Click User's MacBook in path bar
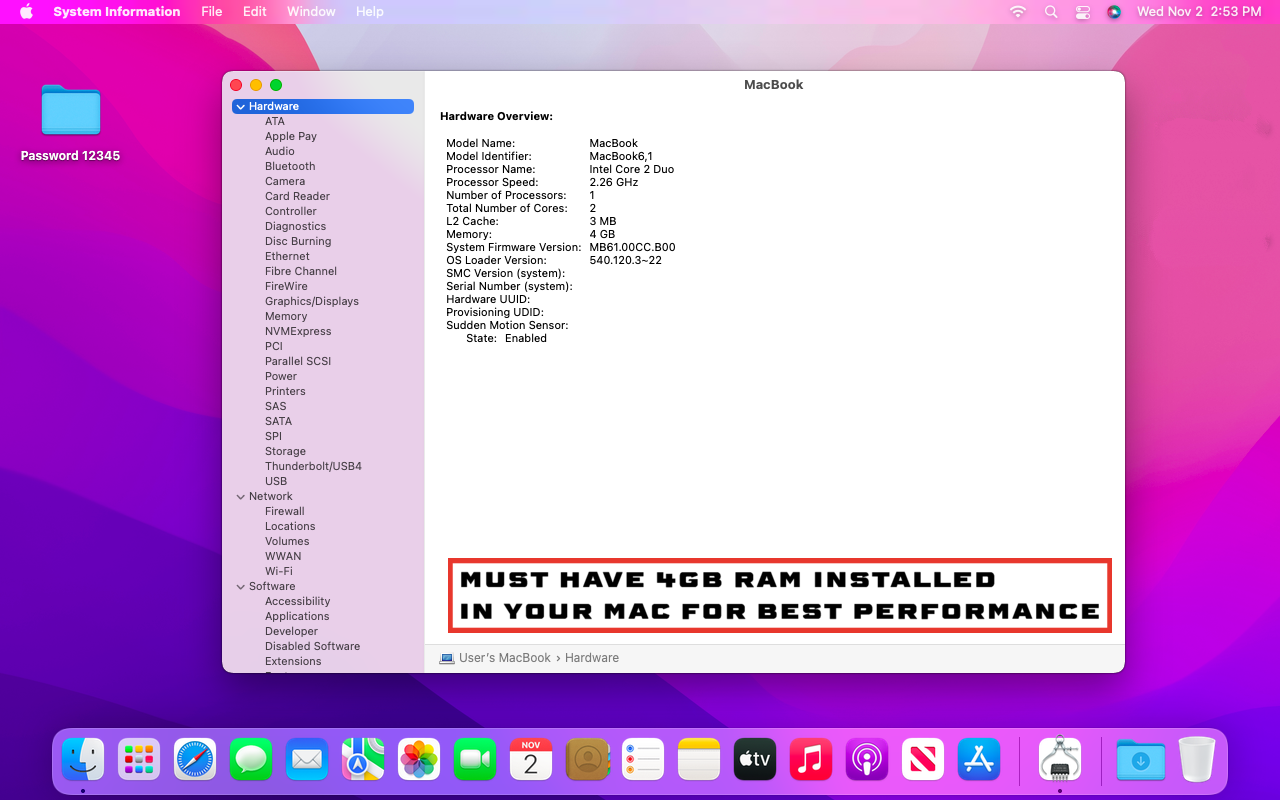Viewport: 1280px width, 800px height. click(505, 658)
